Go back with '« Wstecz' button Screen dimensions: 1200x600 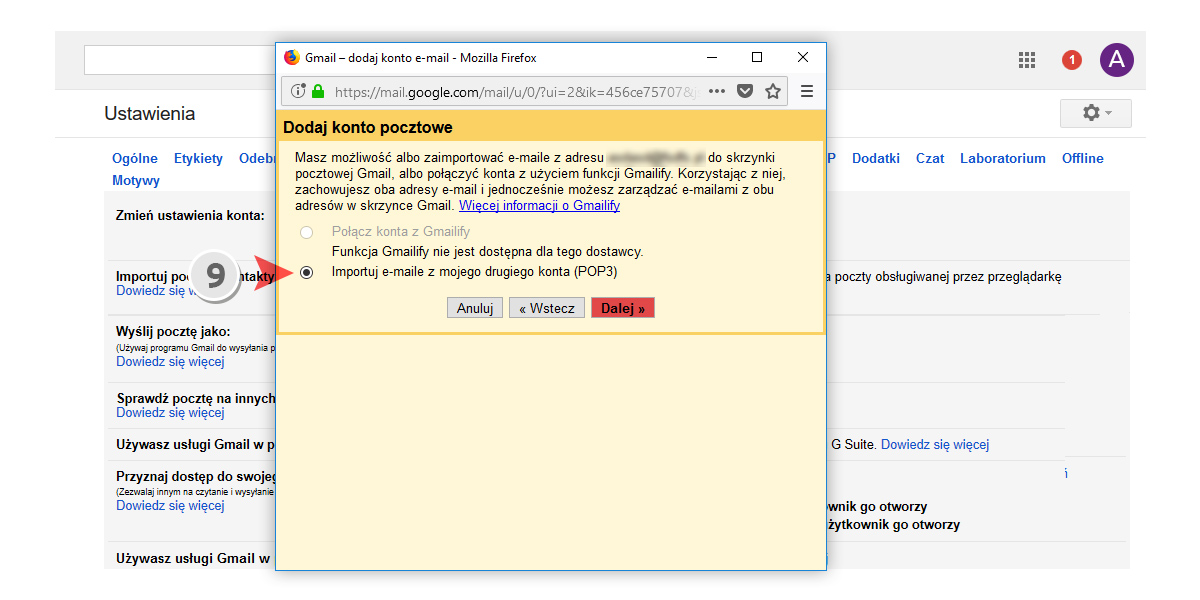(547, 308)
